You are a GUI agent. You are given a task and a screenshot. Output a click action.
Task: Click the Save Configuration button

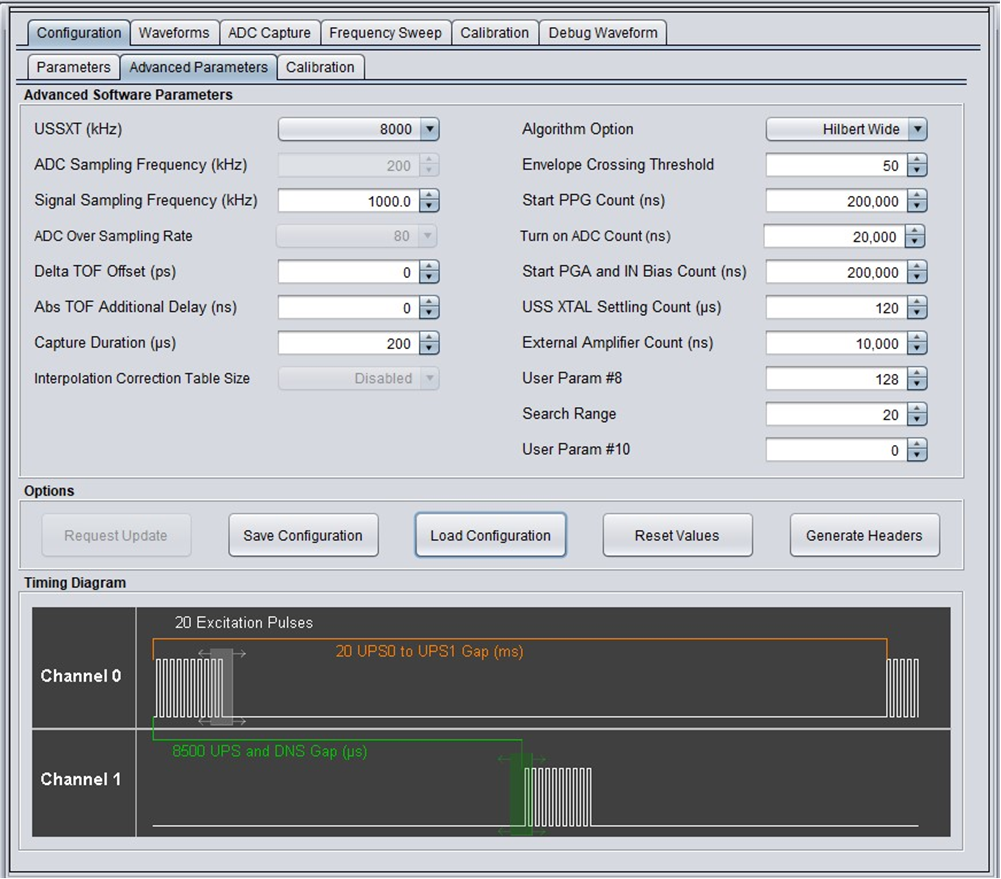303,536
